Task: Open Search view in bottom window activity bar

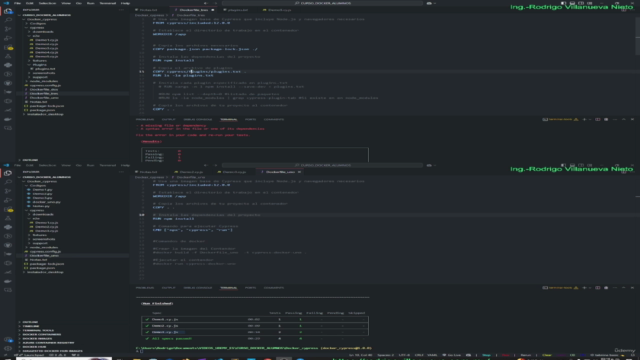Action: (8, 182)
